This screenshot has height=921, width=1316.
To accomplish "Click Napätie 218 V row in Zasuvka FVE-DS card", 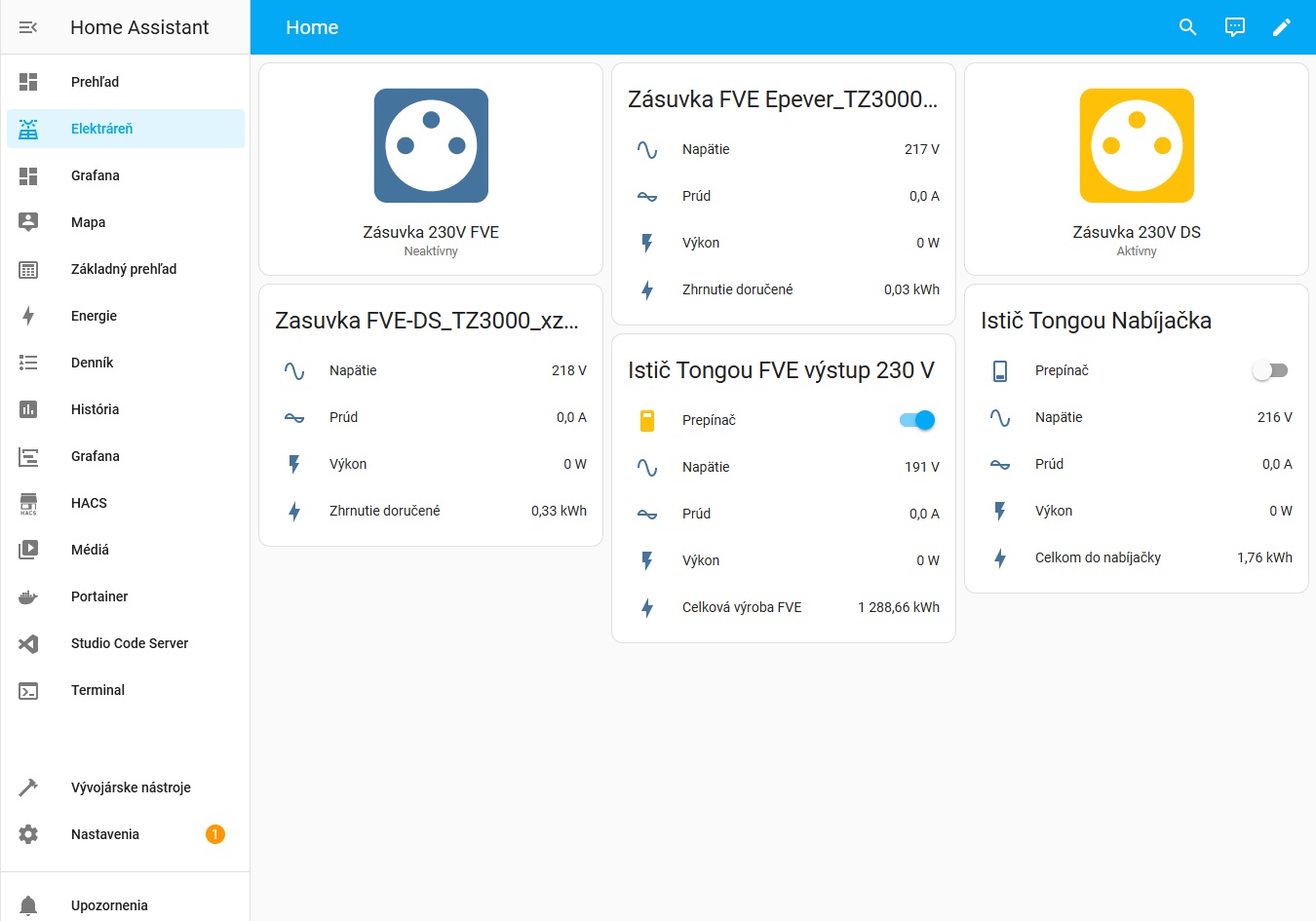I will click(x=430, y=370).
